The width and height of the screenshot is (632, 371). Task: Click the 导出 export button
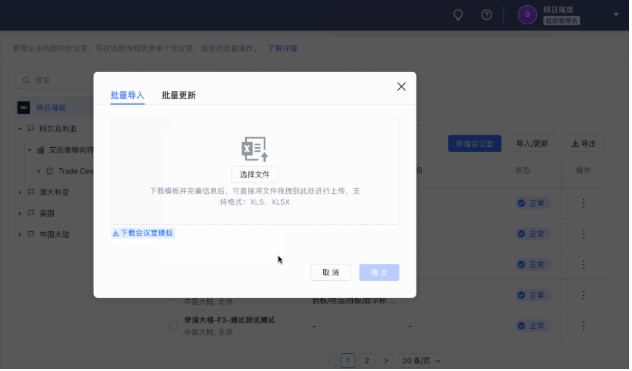pyautogui.click(x=585, y=144)
